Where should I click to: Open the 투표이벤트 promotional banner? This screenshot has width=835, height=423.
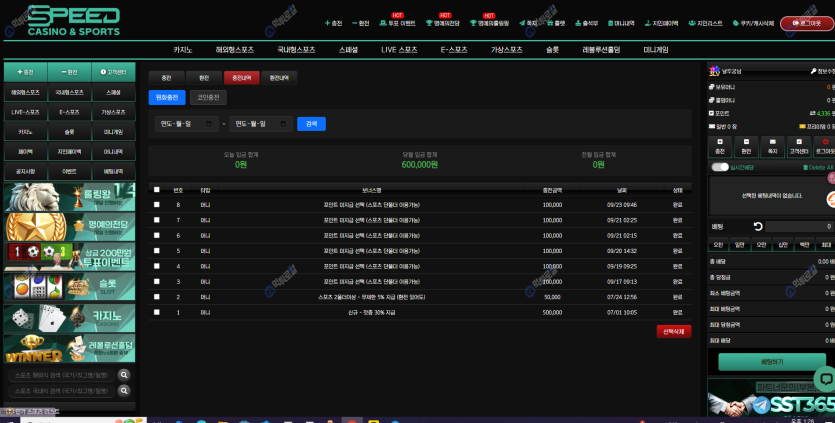coord(69,258)
